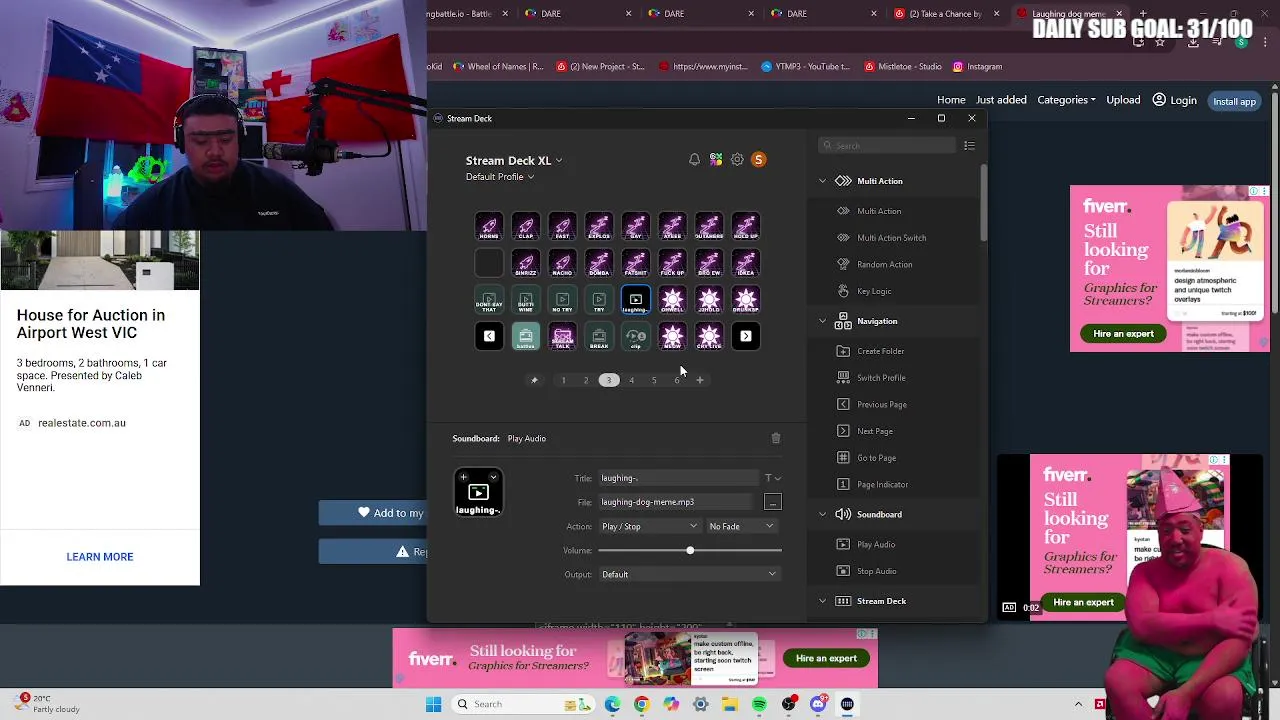Open the Play / Stop action dropdown
This screenshot has width=1280, height=720.
click(649, 526)
